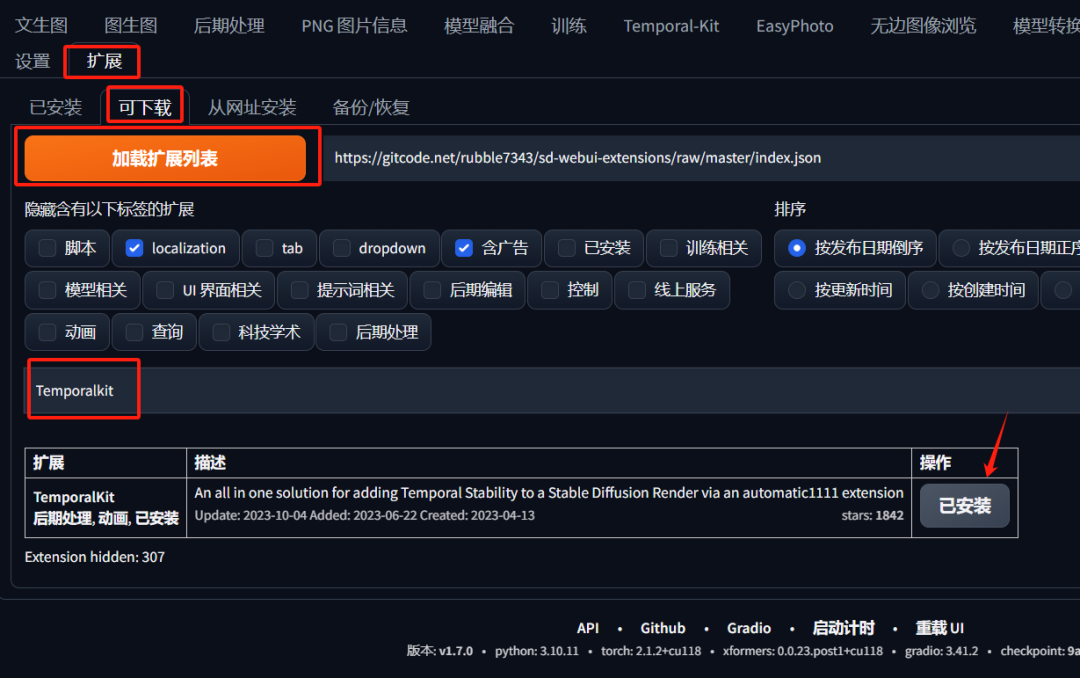Open the 从网址安装 sub-tab
Image resolution: width=1080 pixels, height=678 pixels.
[252, 107]
